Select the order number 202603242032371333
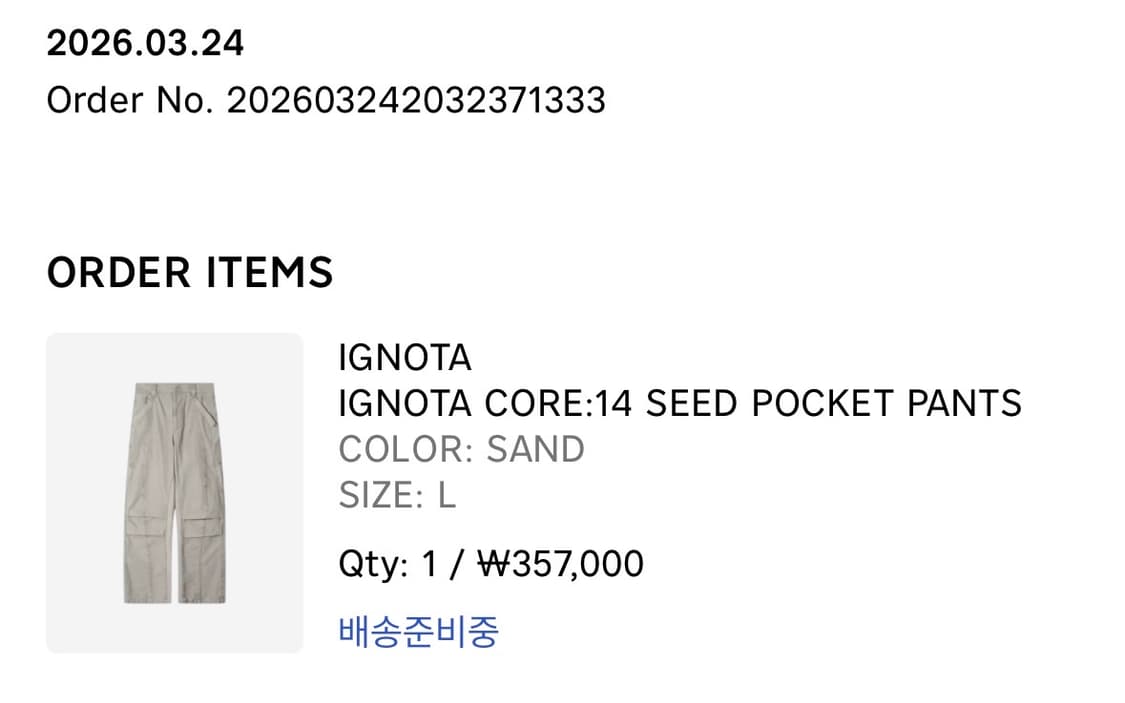The image size is (1125, 703). click(416, 100)
